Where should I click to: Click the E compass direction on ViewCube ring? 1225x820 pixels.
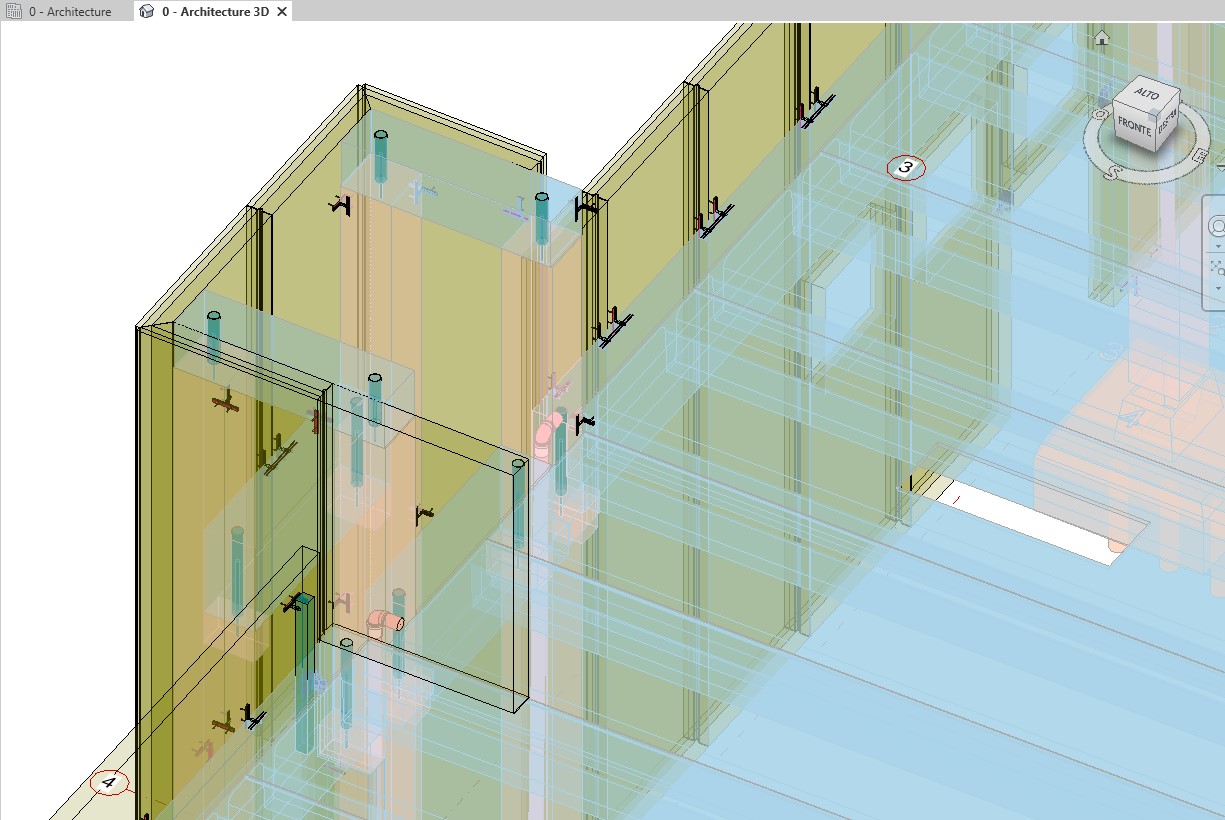tap(1200, 156)
